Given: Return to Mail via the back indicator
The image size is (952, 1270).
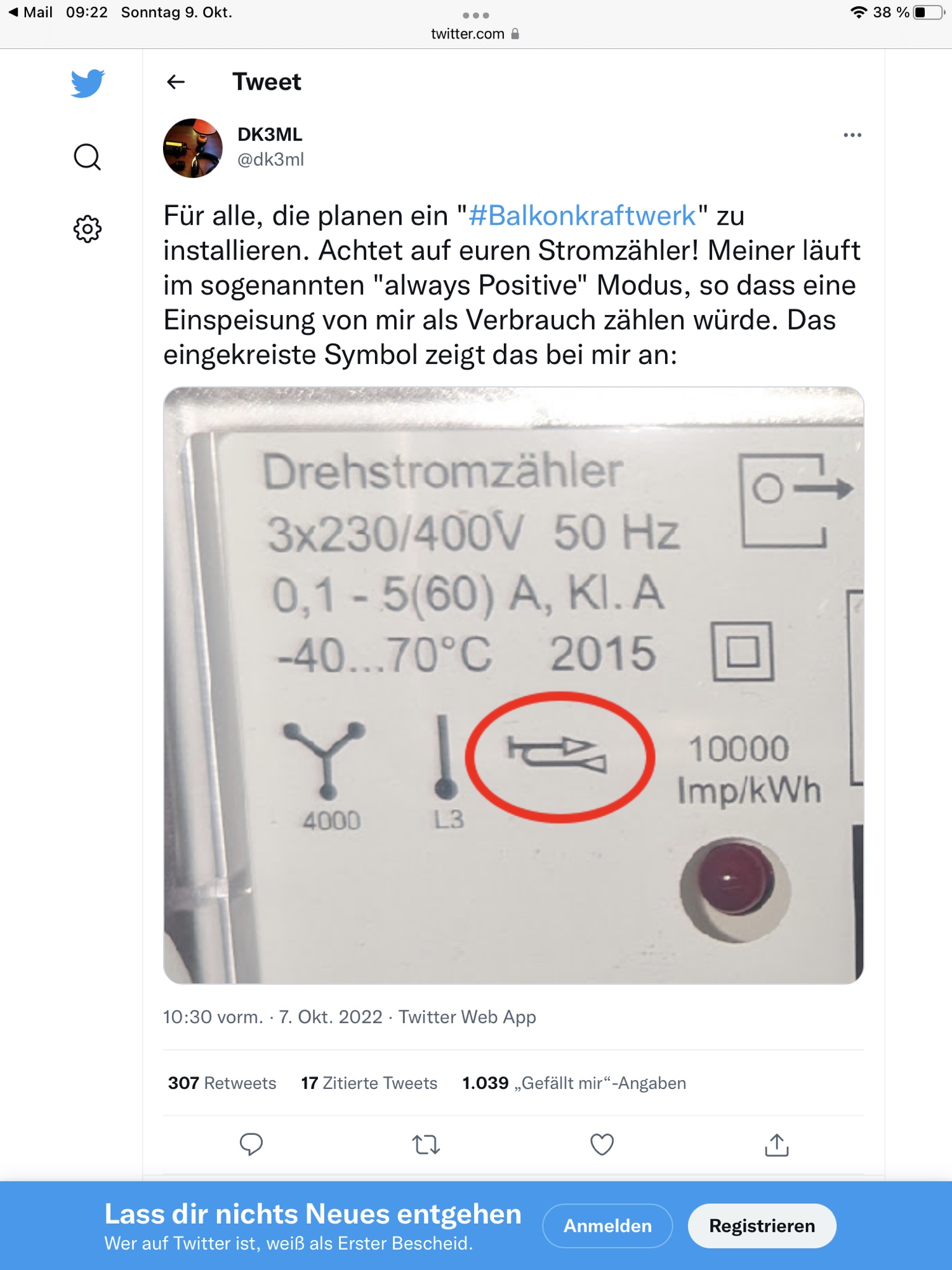Looking at the screenshot, I should pos(30,12).
